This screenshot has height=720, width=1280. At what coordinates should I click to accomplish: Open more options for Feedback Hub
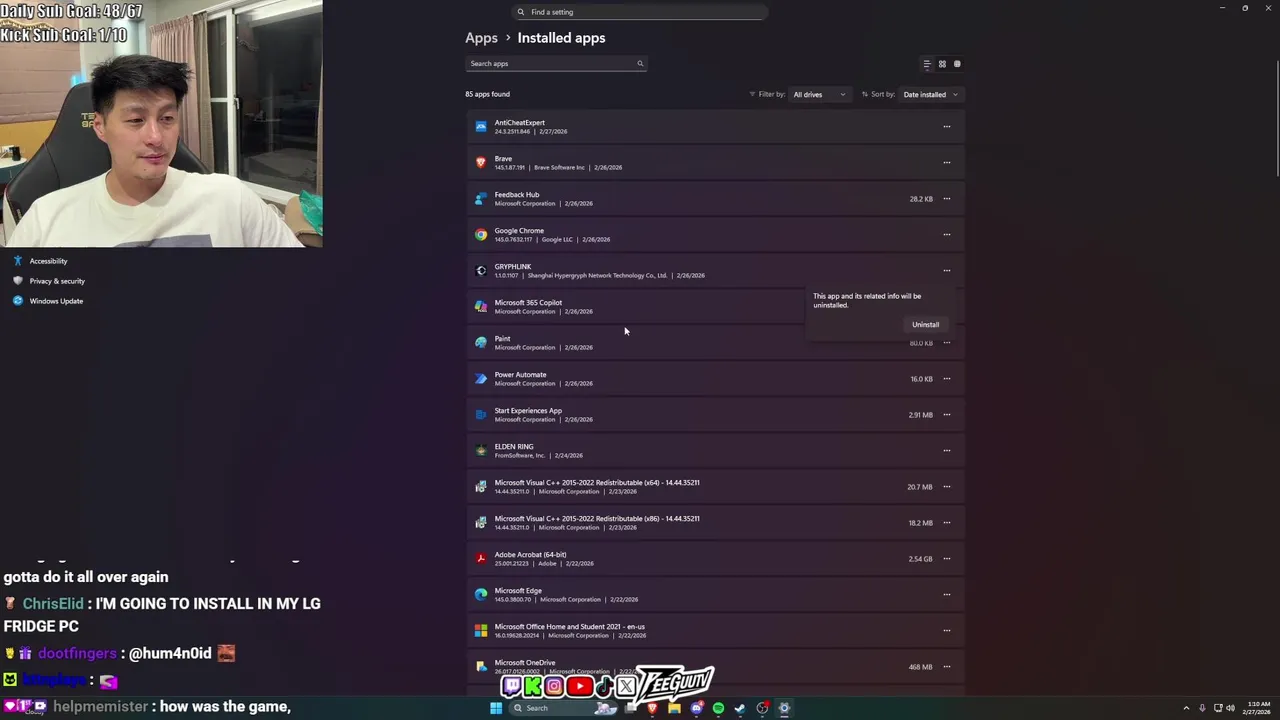point(947,199)
